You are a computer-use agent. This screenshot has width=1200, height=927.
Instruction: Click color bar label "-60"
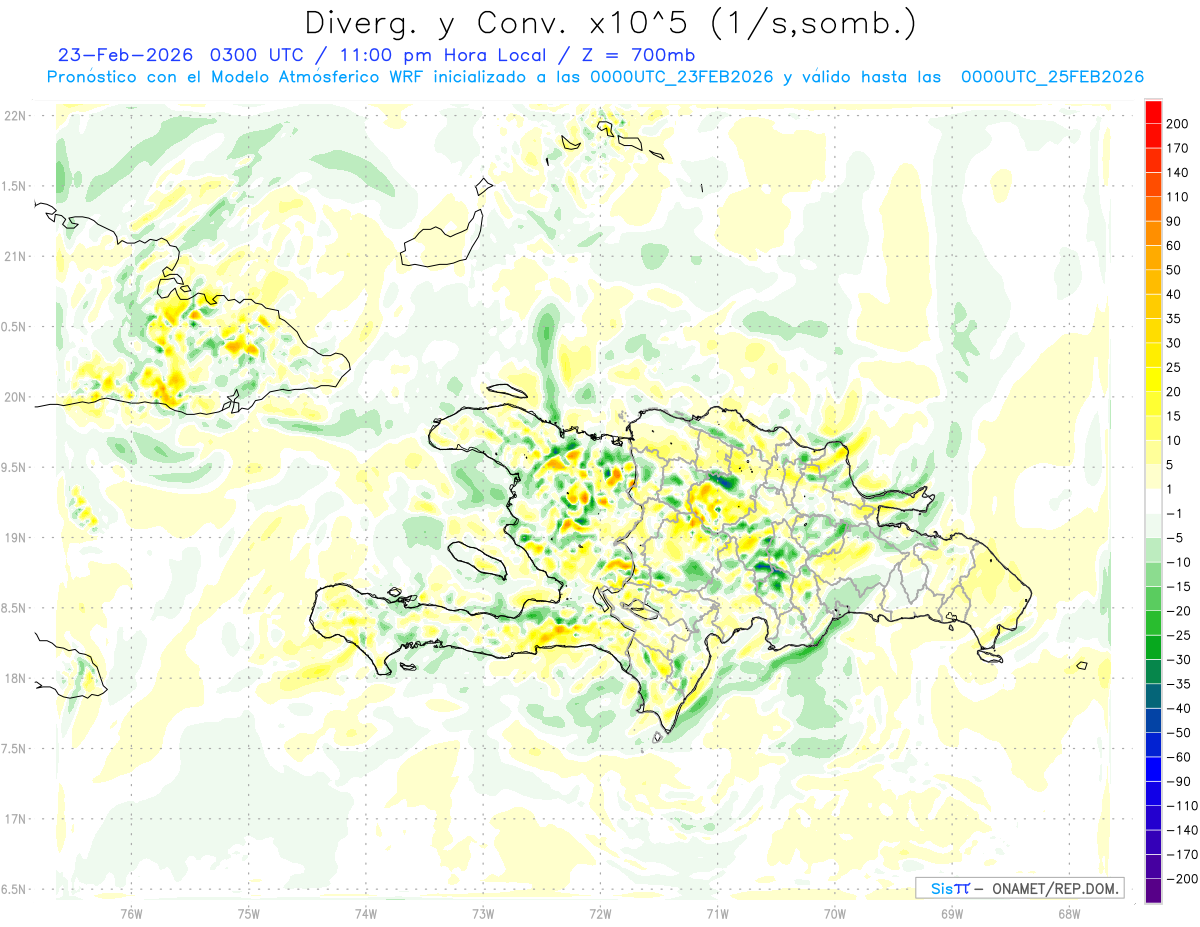[1179, 757]
